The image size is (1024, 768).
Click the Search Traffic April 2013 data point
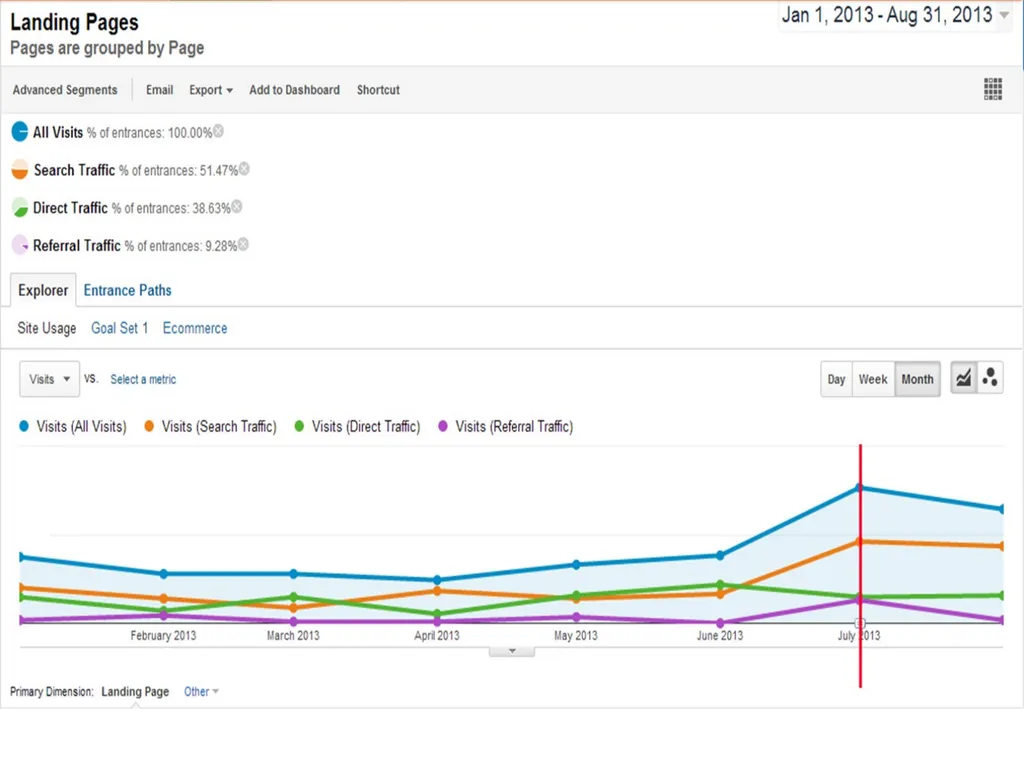(x=438, y=591)
